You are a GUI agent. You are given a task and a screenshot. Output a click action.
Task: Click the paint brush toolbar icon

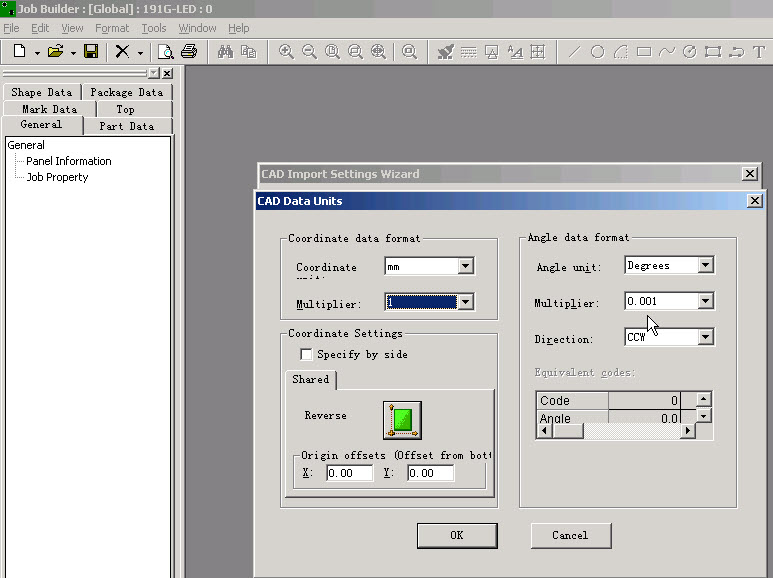[x=446, y=51]
